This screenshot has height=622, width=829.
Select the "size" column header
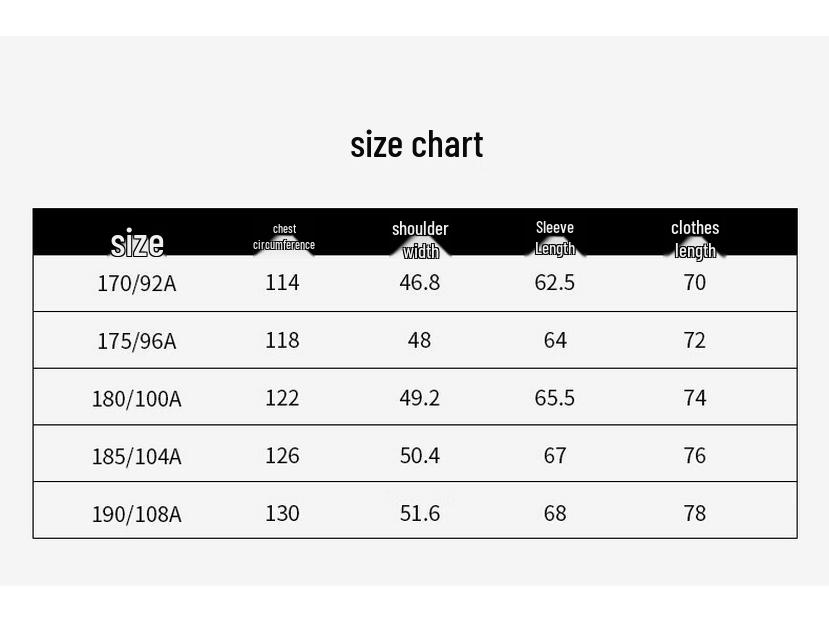pyautogui.click(x=137, y=242)
